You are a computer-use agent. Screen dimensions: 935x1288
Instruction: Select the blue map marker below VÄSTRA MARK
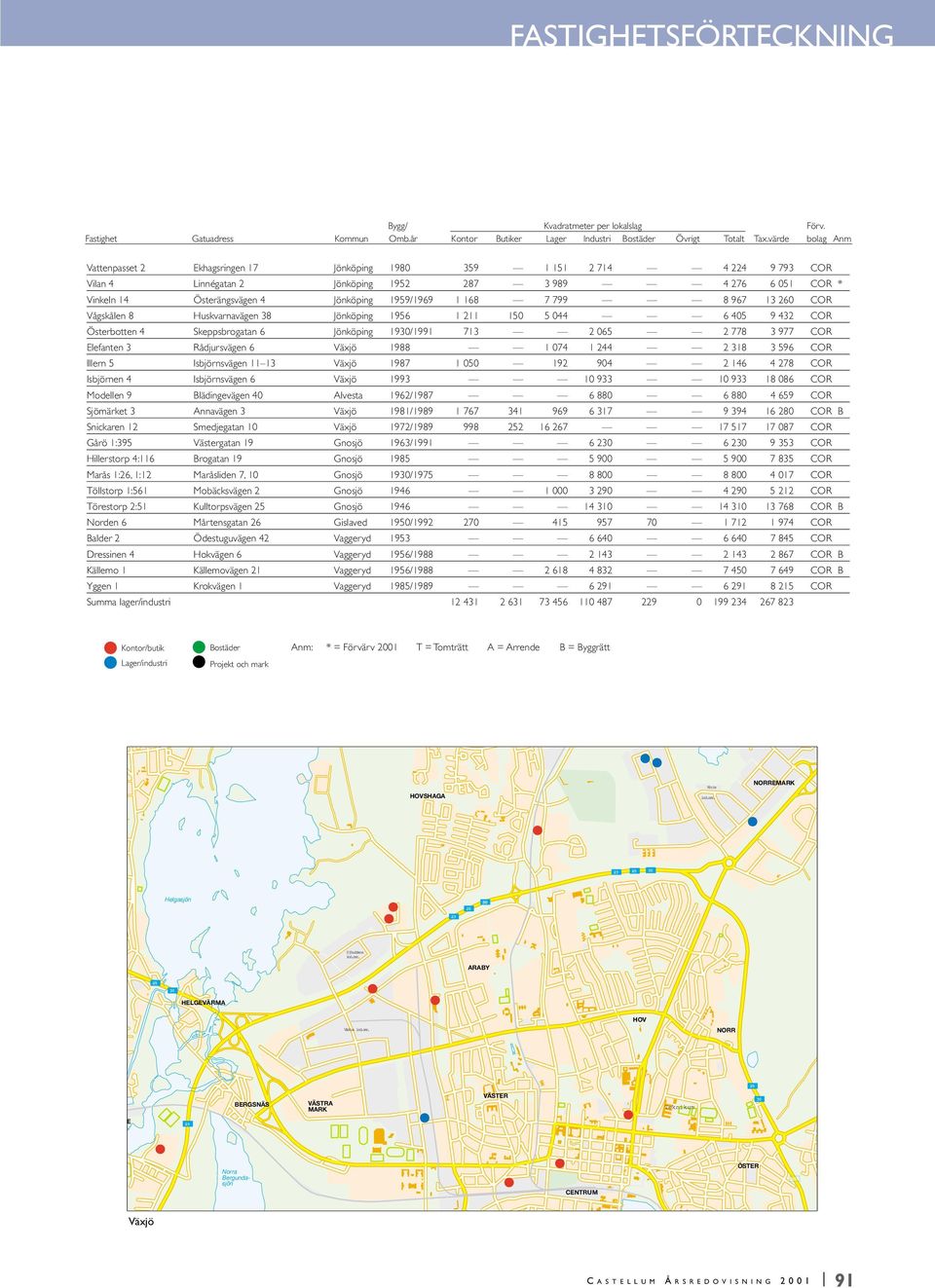(425, 1119)
